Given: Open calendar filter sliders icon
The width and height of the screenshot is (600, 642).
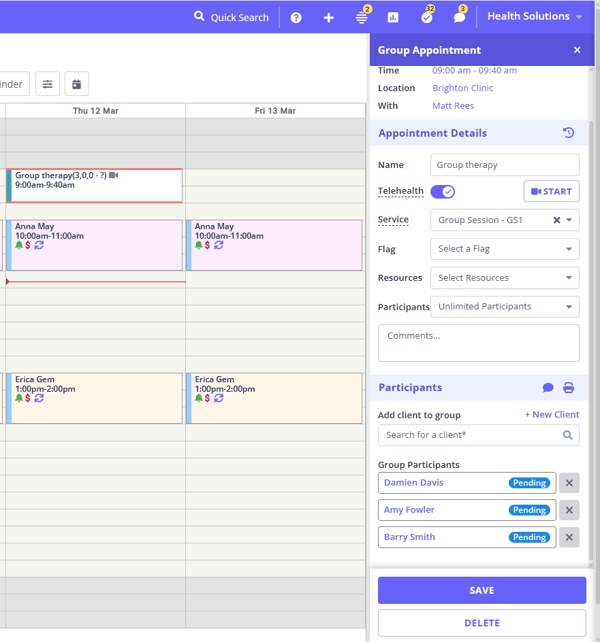Looking at the screenshot, I should click(x=47, y=84).
